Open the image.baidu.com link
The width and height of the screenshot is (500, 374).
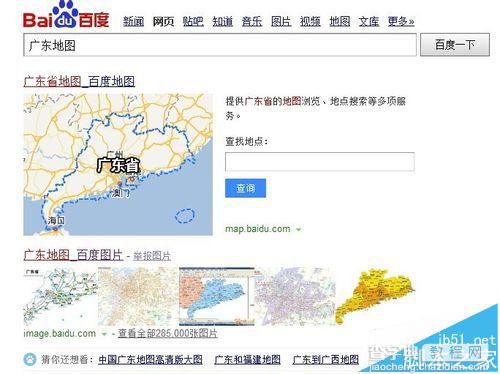click(x=60, y=333)
